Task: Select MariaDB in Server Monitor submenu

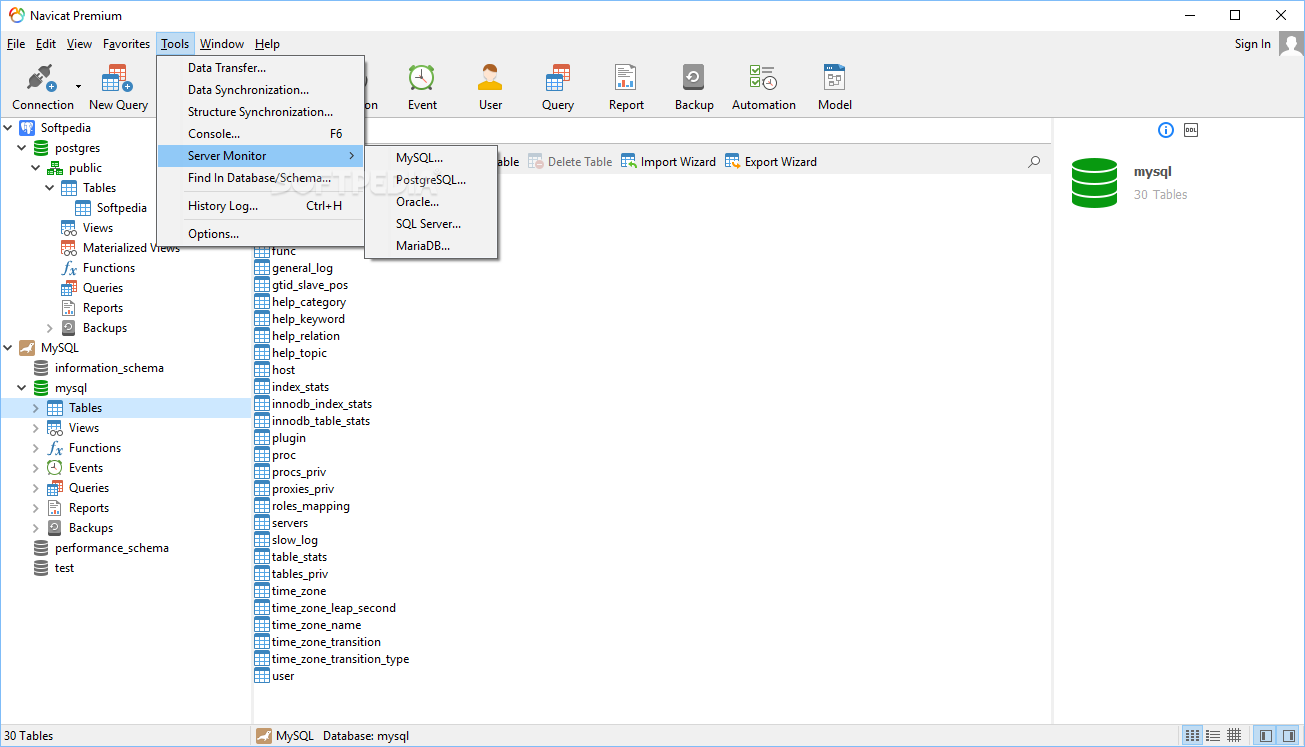Action: point(431,246)
